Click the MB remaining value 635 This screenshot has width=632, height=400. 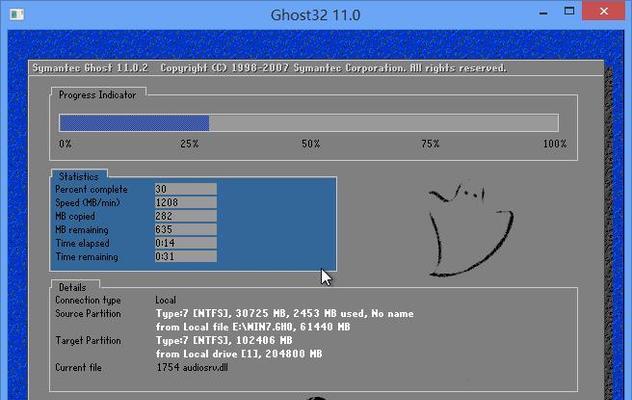(185, 229)
